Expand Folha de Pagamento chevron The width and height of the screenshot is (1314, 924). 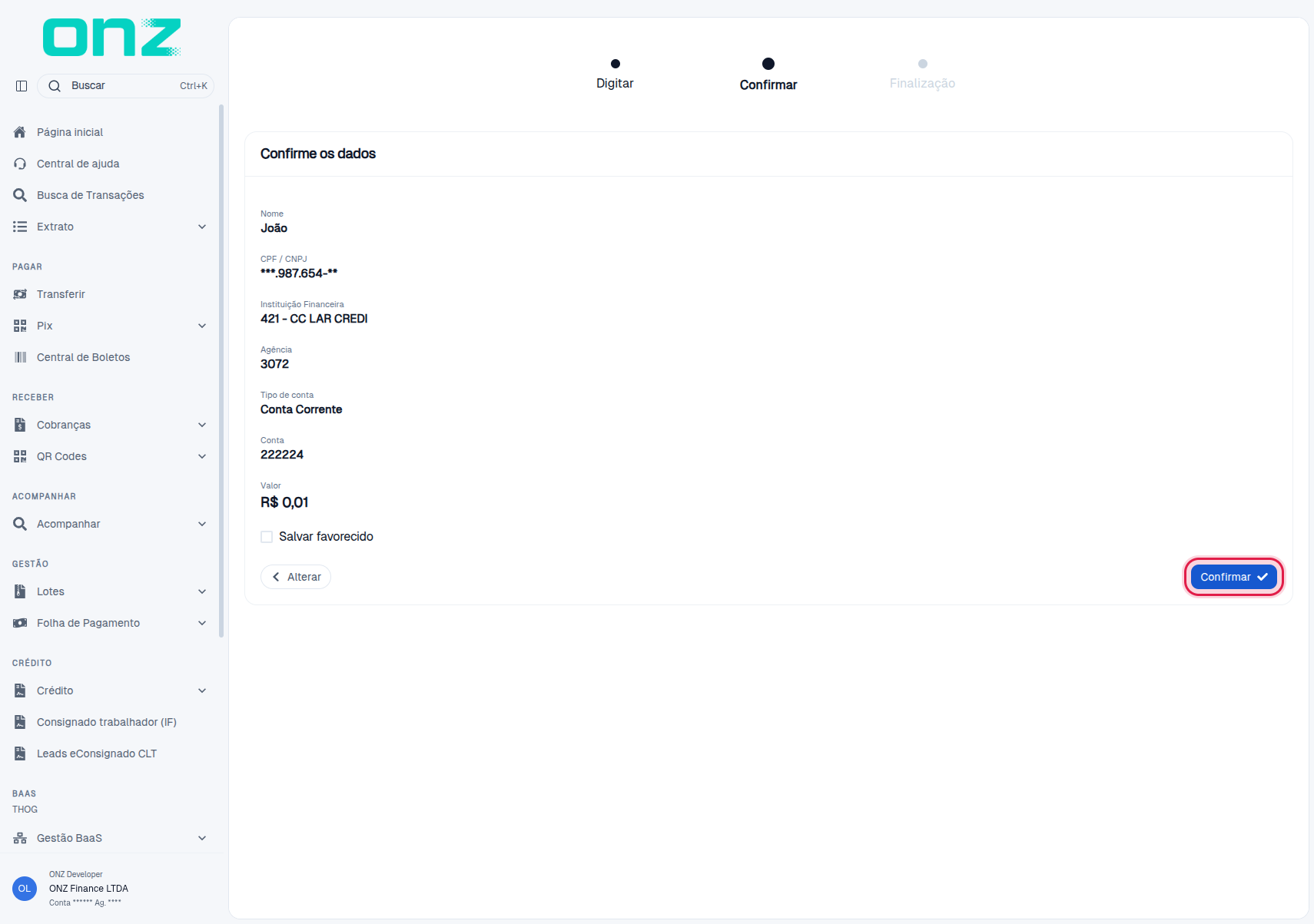point(202,623)
